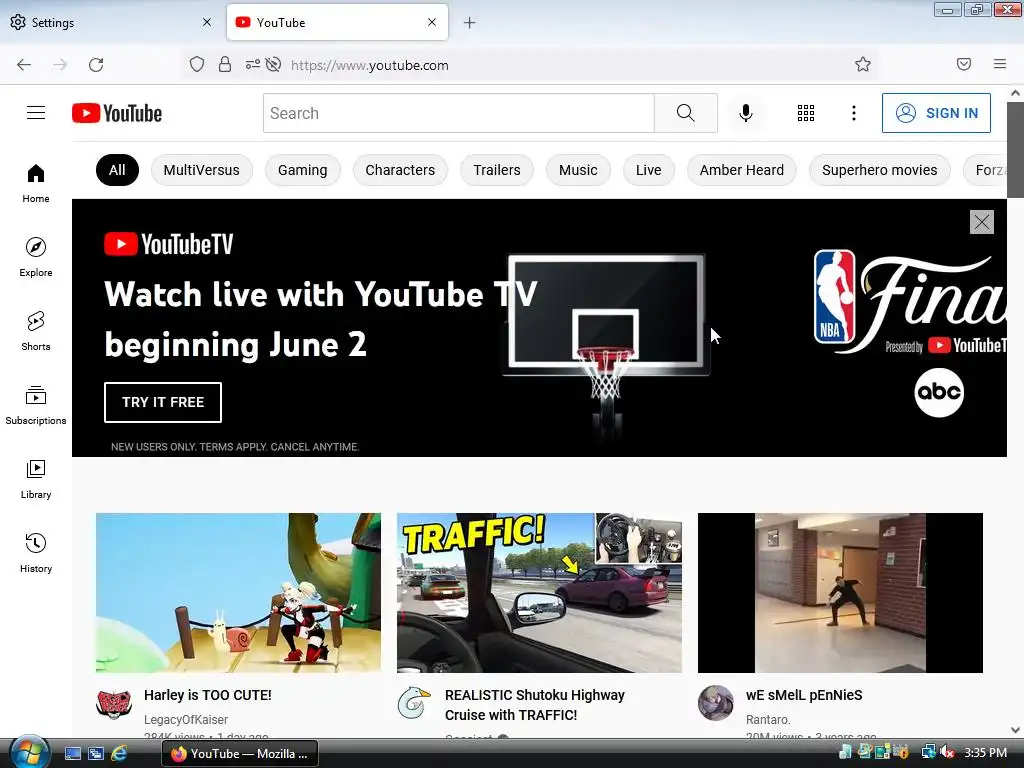The height and width of the screenshot is (768, 1024).
Task: Open the YouTube apps grid
Action: pyautogui.click(x=806, y=113)
